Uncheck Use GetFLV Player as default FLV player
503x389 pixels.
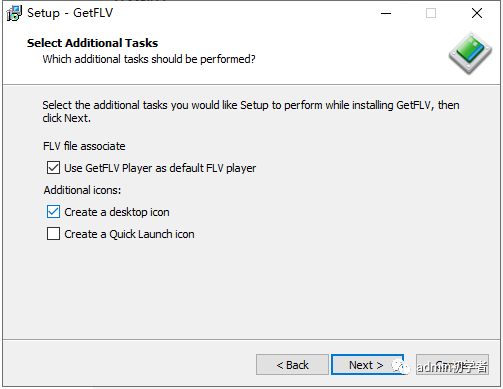pos(53,168)
